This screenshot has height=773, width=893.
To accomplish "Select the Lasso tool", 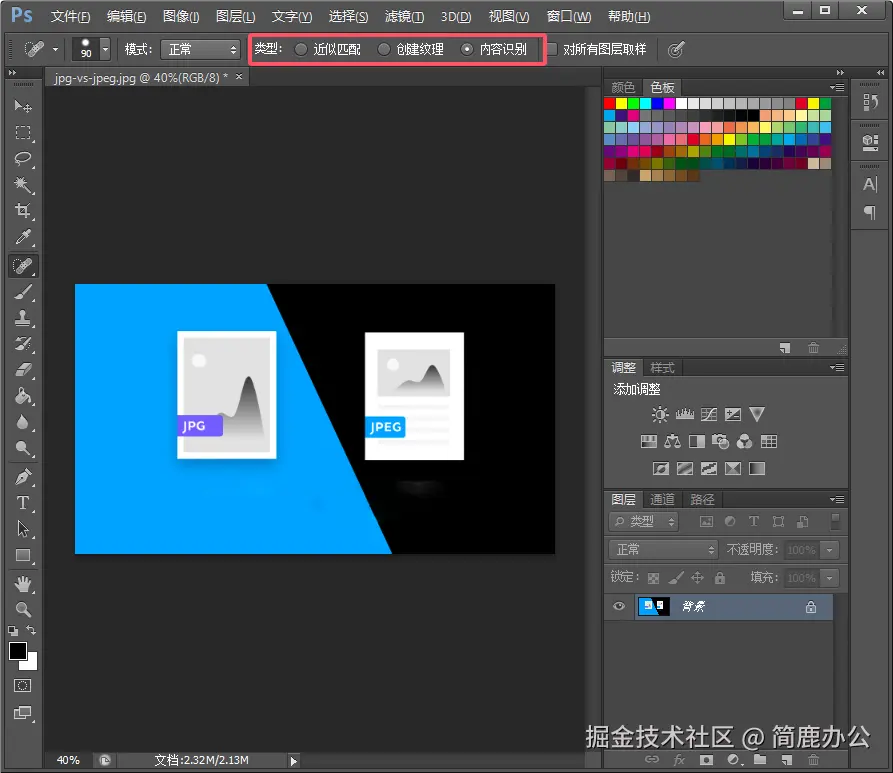I will 22,159.
